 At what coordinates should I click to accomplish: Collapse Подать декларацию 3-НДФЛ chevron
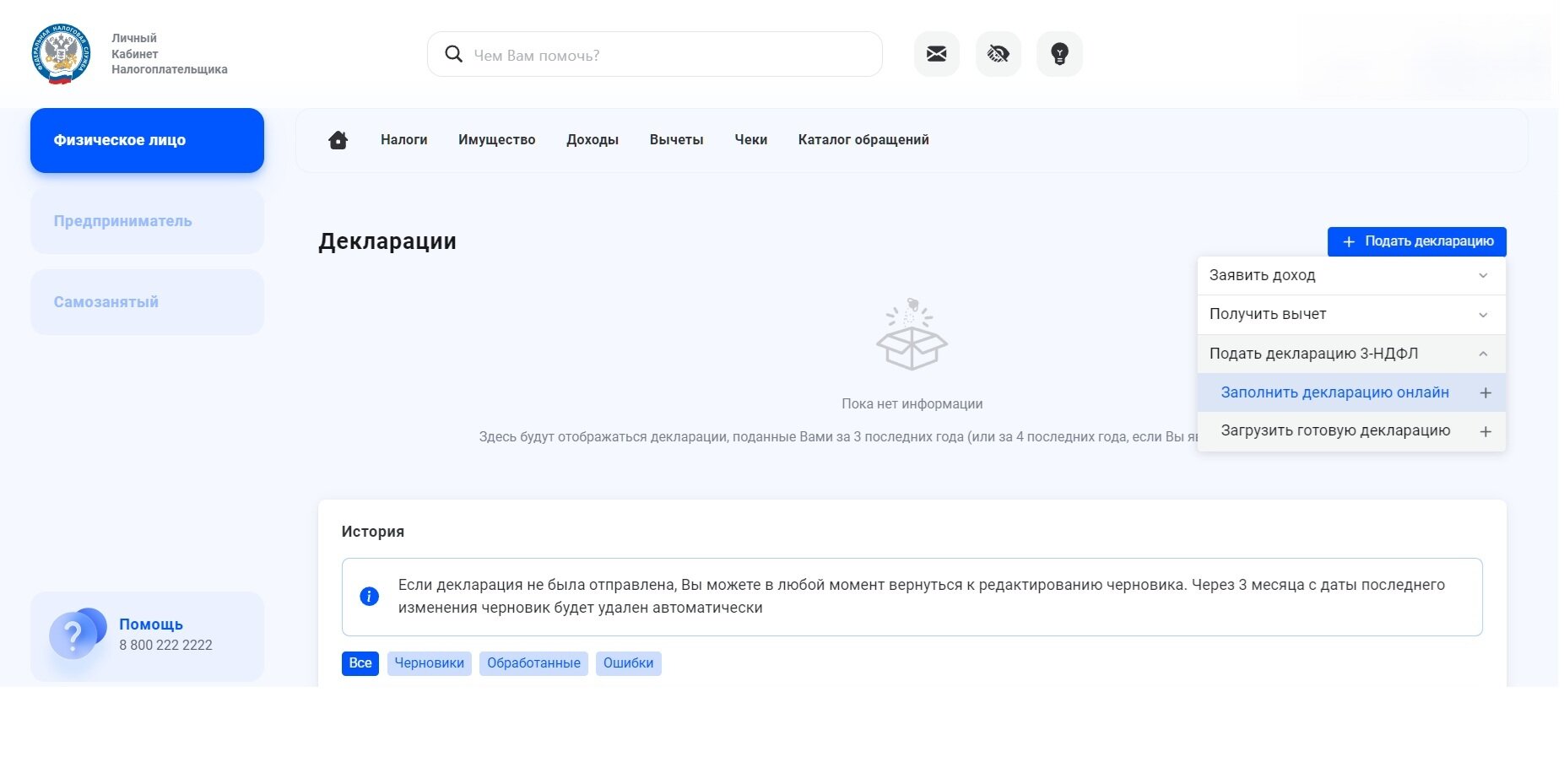tap(1483, 354)
